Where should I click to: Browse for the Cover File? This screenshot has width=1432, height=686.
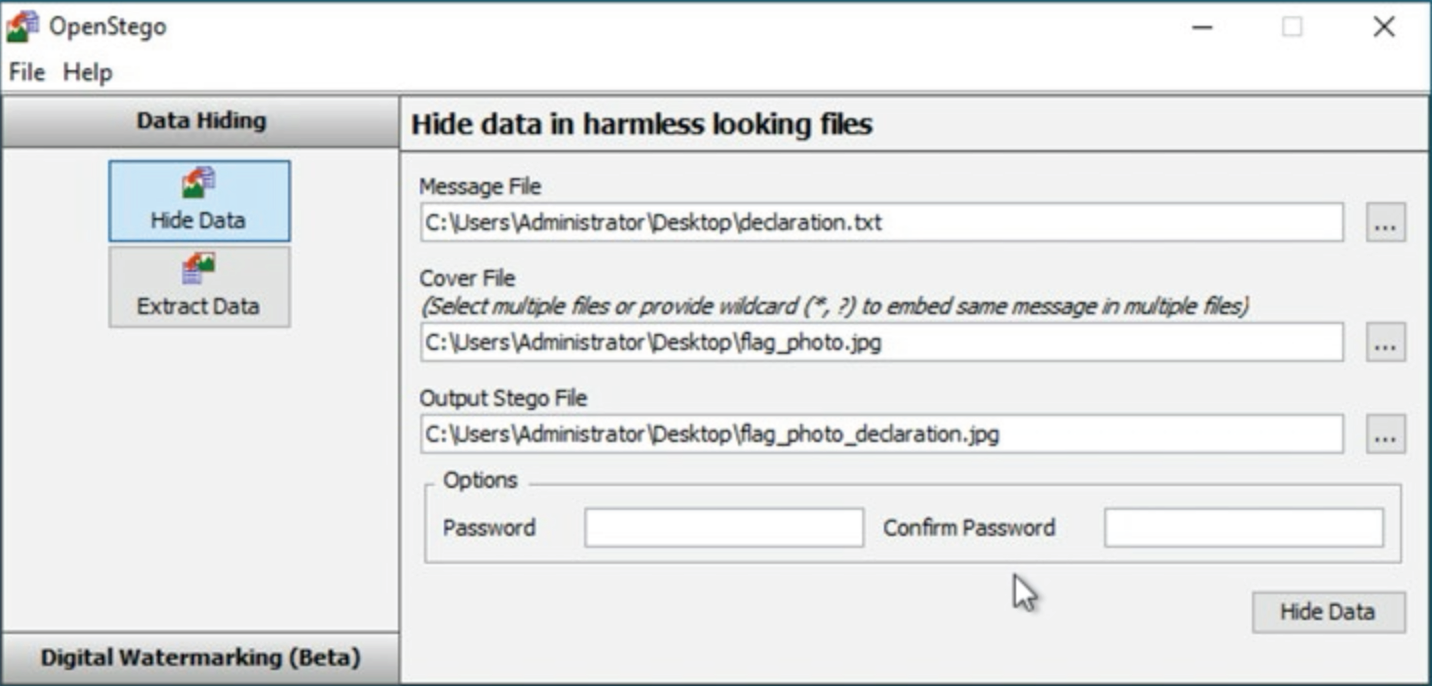coord(1385,342)
